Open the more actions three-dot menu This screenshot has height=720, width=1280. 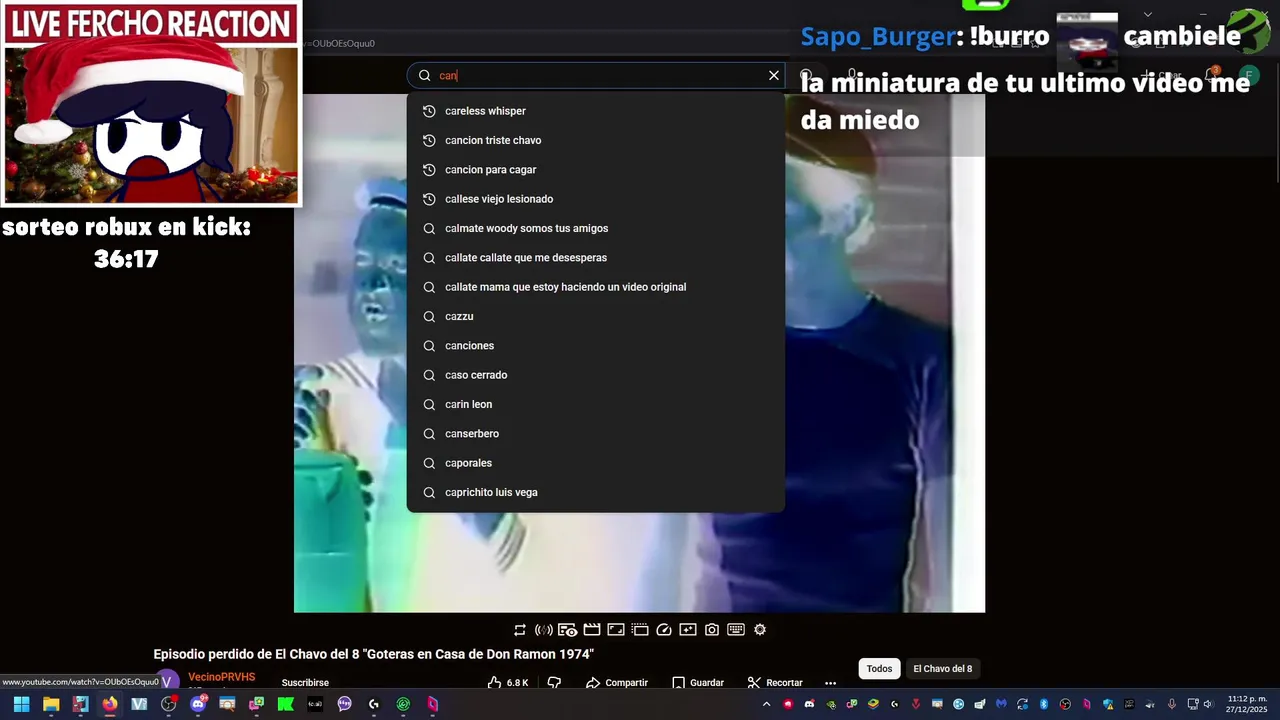[830, 683]
